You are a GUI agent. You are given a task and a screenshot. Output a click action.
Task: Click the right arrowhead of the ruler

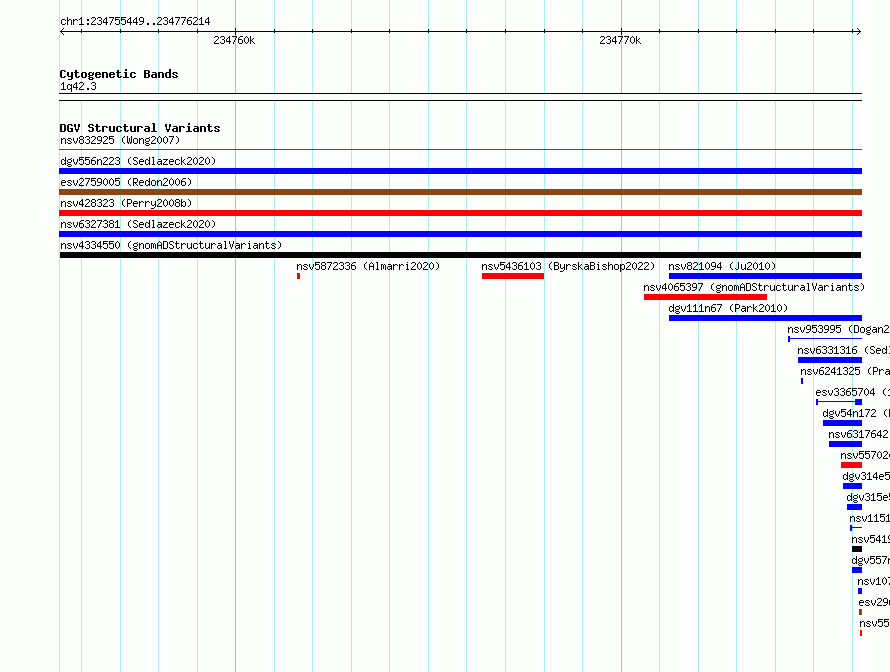click(x=859, y=32)
